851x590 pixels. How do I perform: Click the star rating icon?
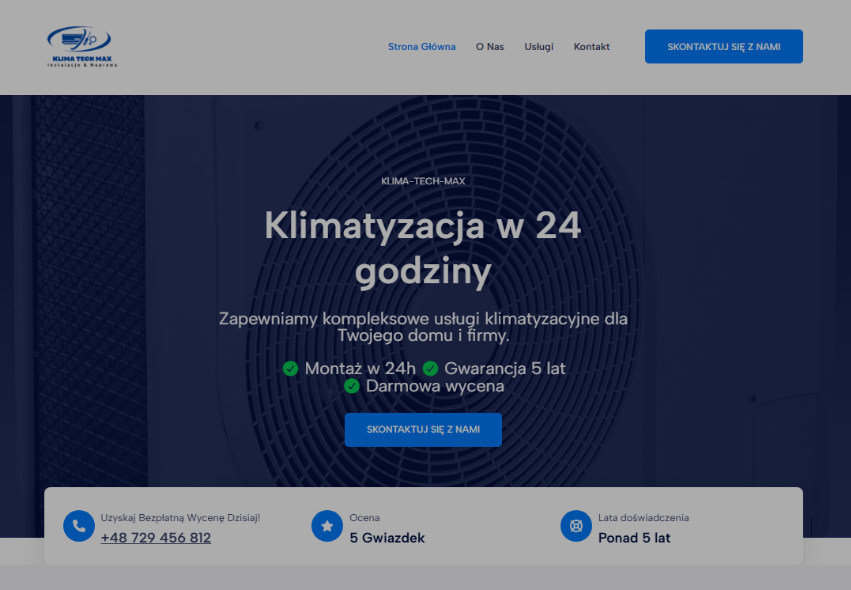[x=327, y=526]
